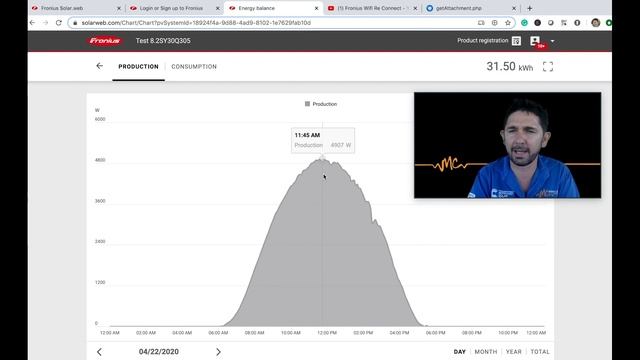Screen dimensions: 640x360
Task: Click the browser address bar URL
Action: coord(196,23)
